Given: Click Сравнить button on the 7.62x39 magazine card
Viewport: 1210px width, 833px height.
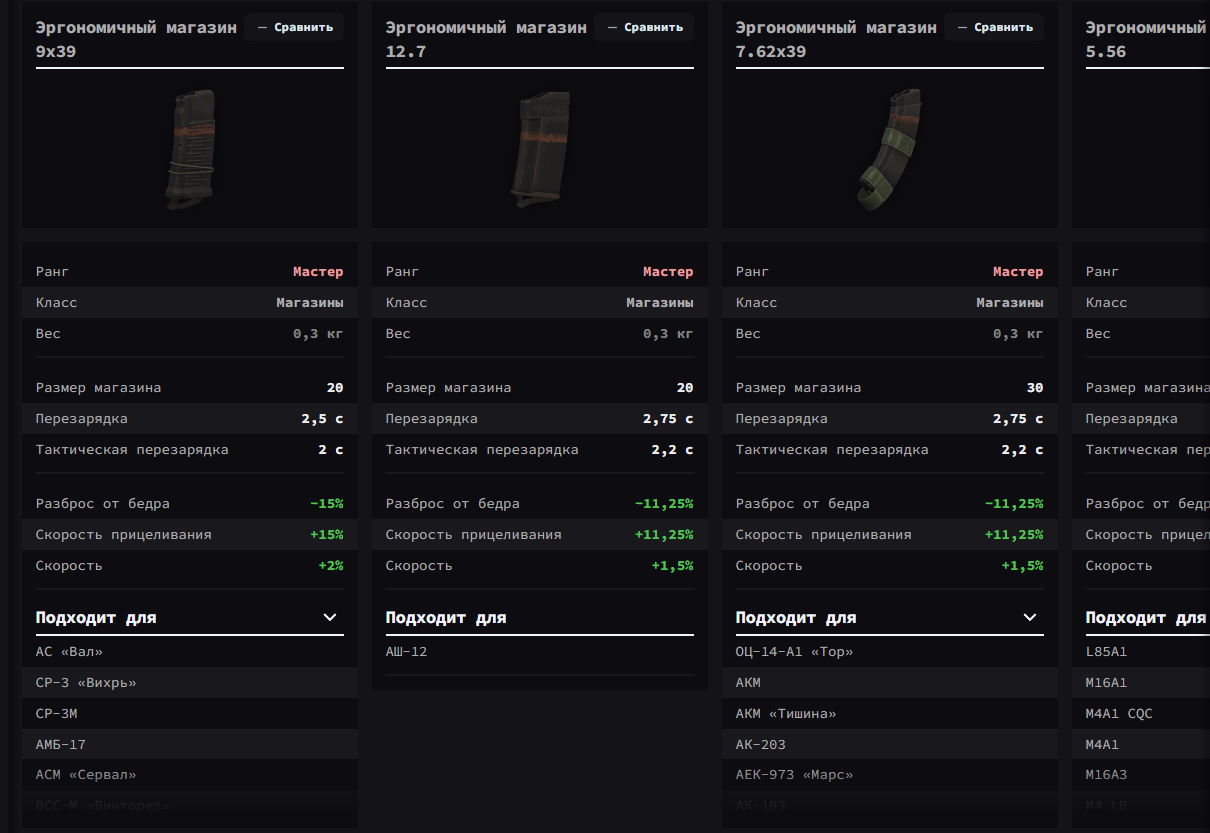Looking at the screenshot, I should (994, 27).
